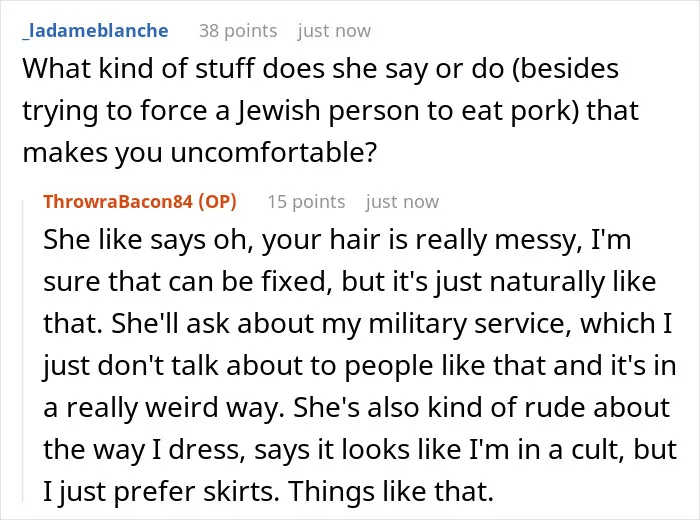The height and width of the screenshot is (520, 700).
Task: Click the sentence Things like that.
Action: (391, 491)
